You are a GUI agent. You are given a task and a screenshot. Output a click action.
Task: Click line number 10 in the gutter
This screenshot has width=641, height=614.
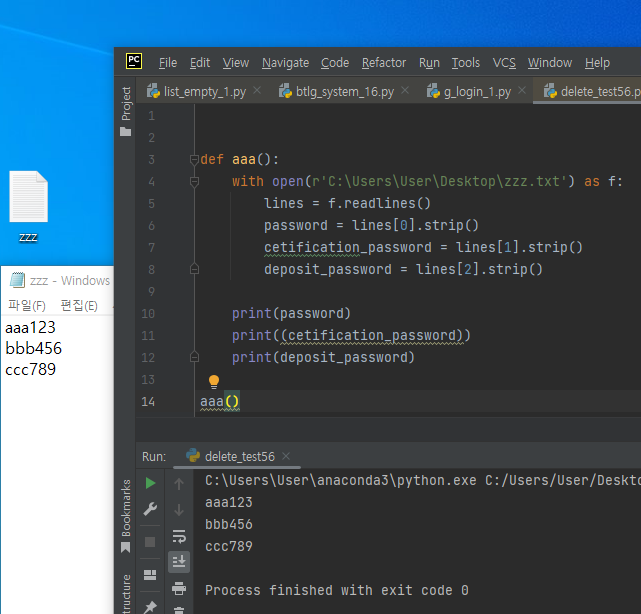pos(148,314)
